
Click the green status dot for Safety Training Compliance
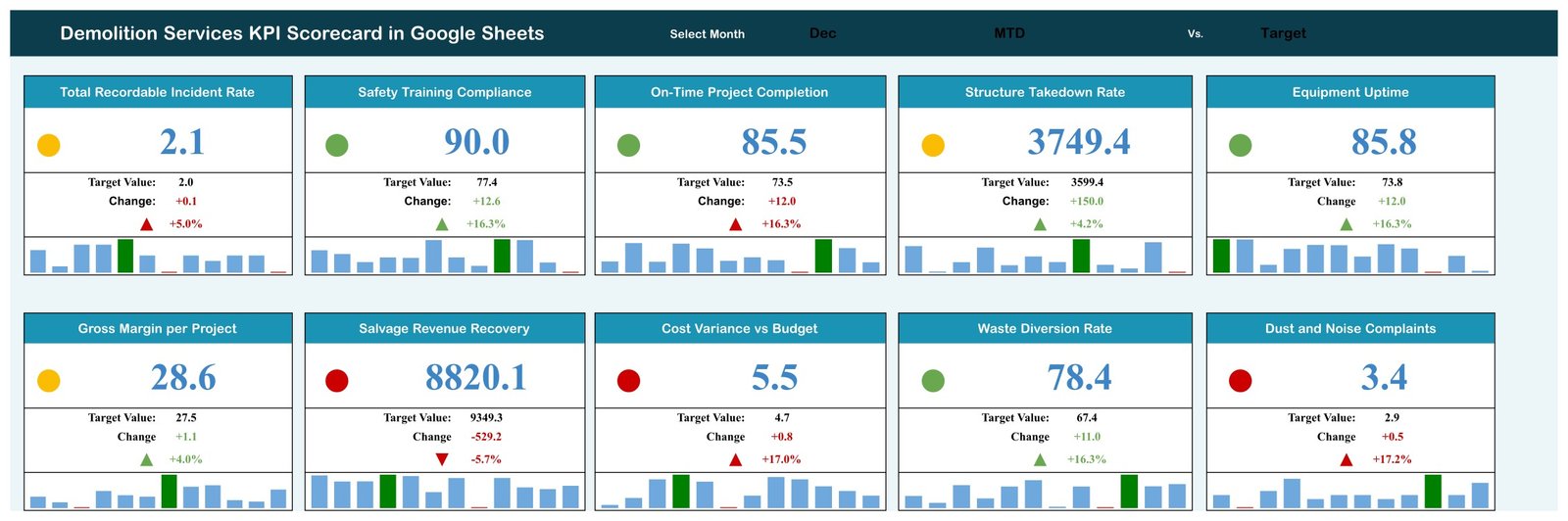(x=337, y=145)
